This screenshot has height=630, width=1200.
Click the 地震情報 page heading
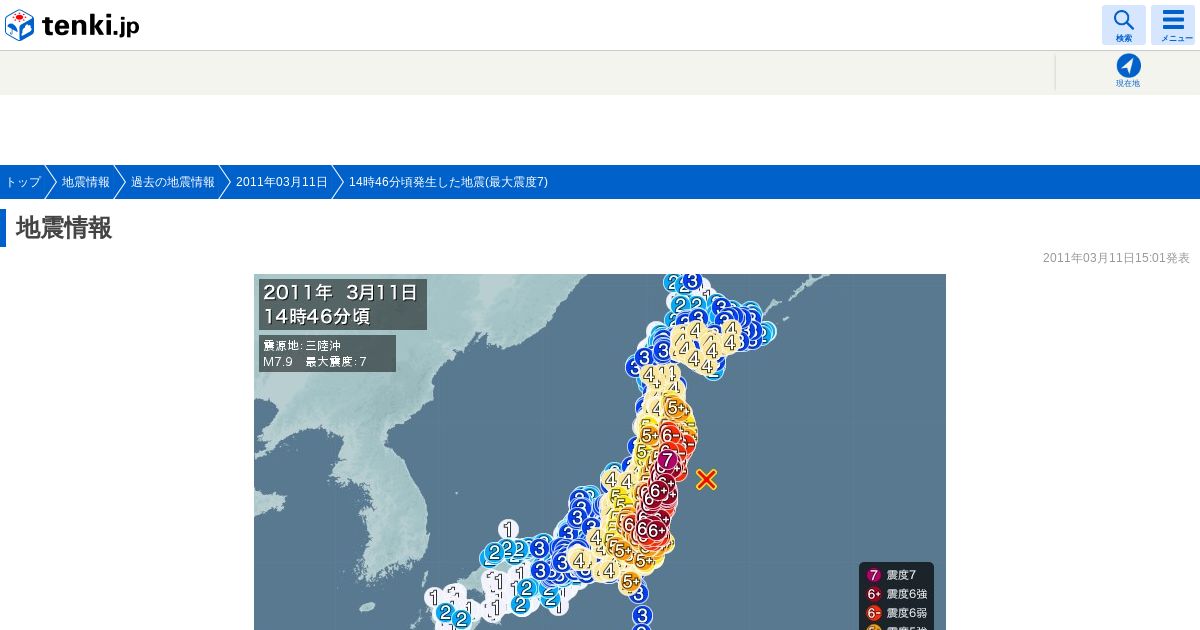[64, 228]
